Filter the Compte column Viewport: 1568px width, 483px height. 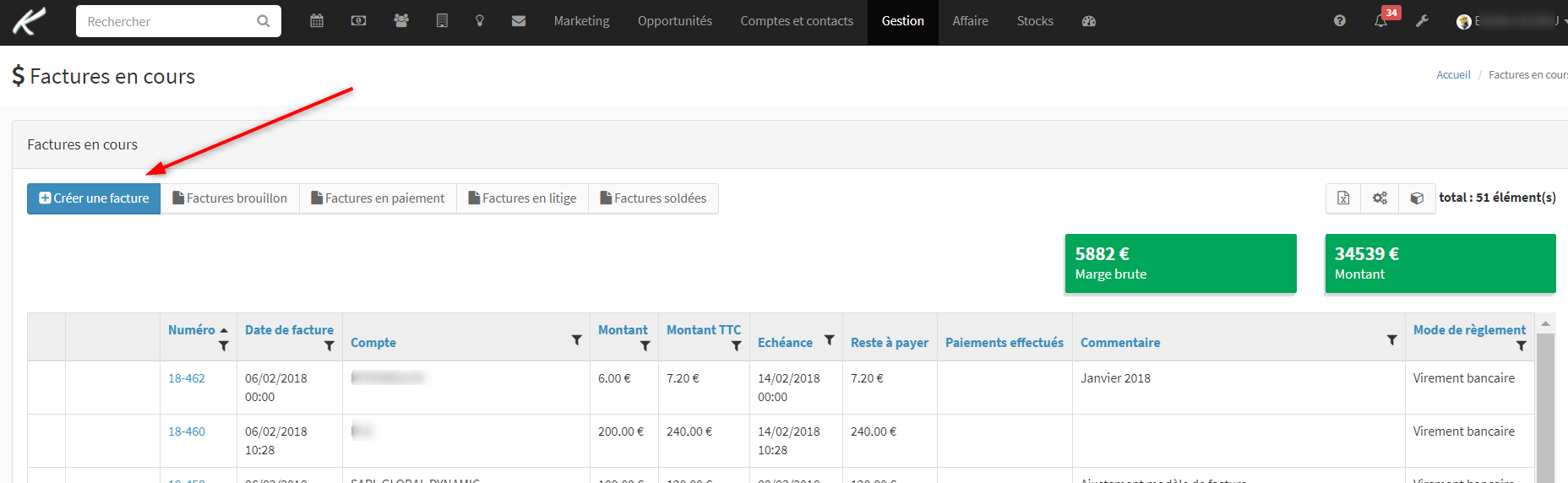(577, 340)
